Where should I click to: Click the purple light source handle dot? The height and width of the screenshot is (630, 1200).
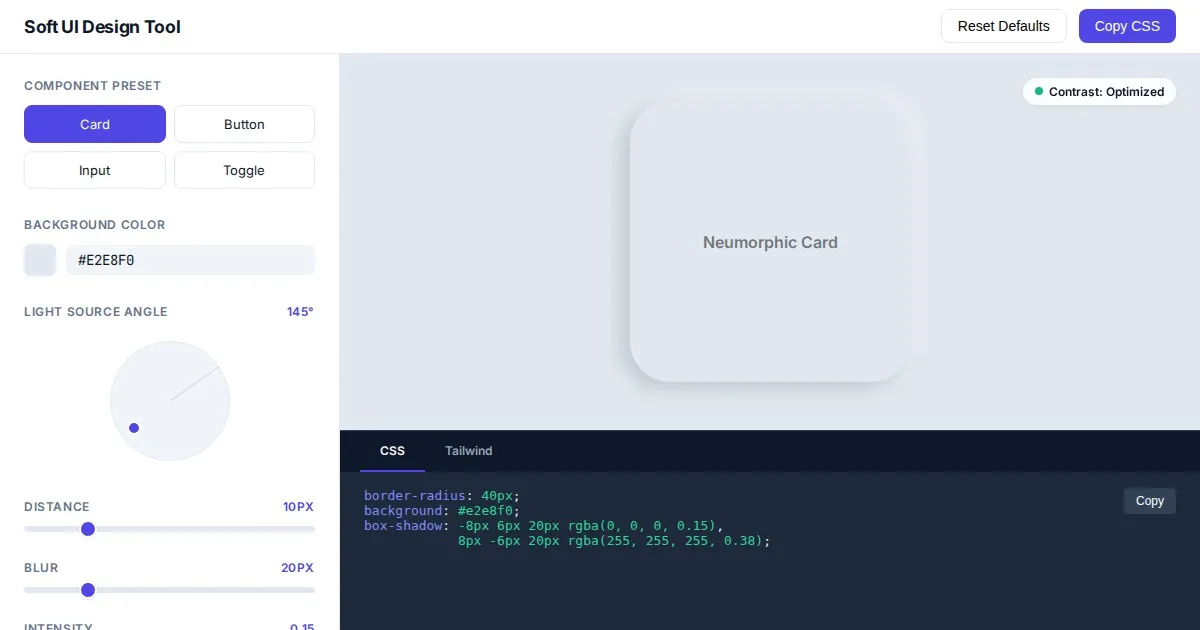point(134,428)
